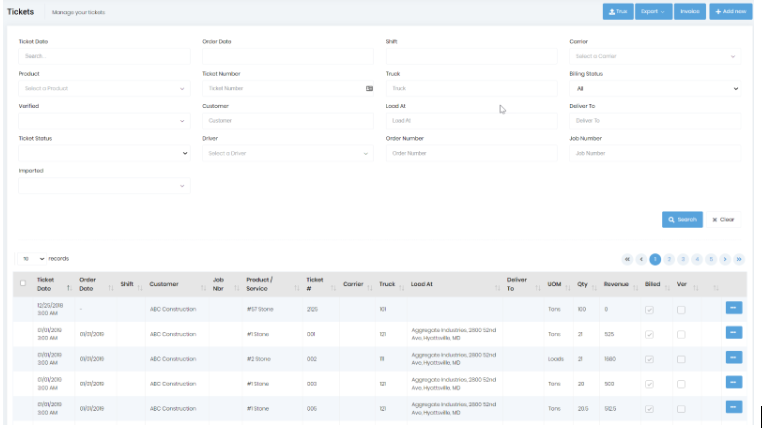Open the Ticket Number field's list icon
This screenshot has width=763, height=433.
[x=369, y=89]
